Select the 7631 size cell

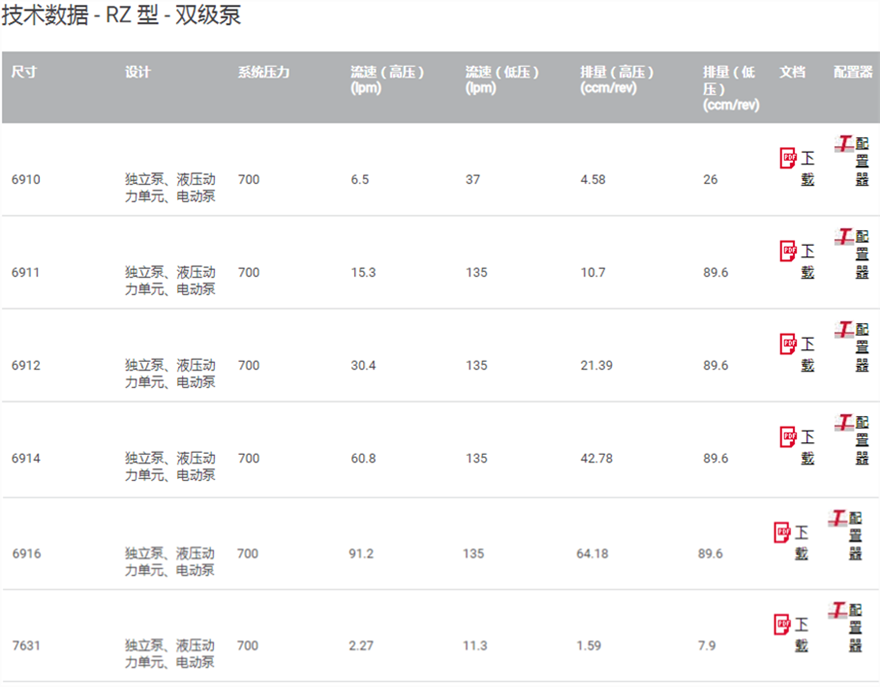click(26, 646)
